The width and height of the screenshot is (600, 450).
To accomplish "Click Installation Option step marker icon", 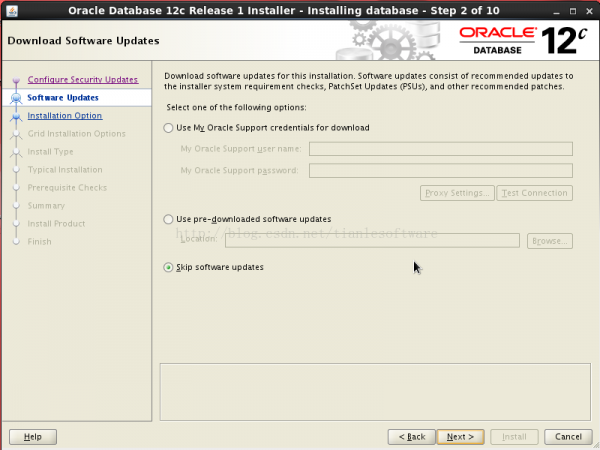I will click(x=16, y=116).
